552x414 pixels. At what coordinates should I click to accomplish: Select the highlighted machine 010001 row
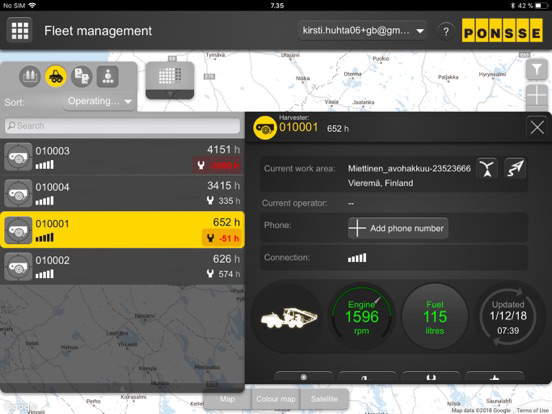[122, 230]
